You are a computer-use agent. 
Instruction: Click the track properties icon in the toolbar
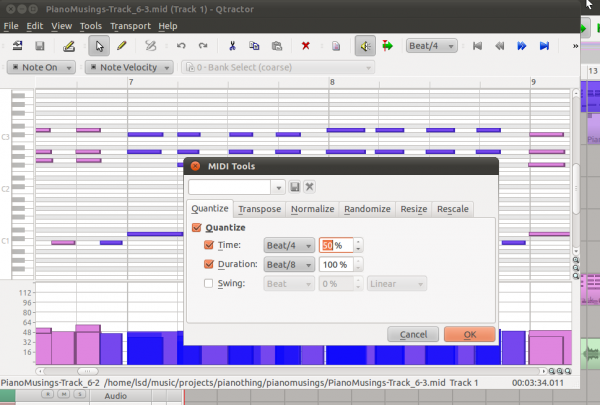tap(17, 46)
